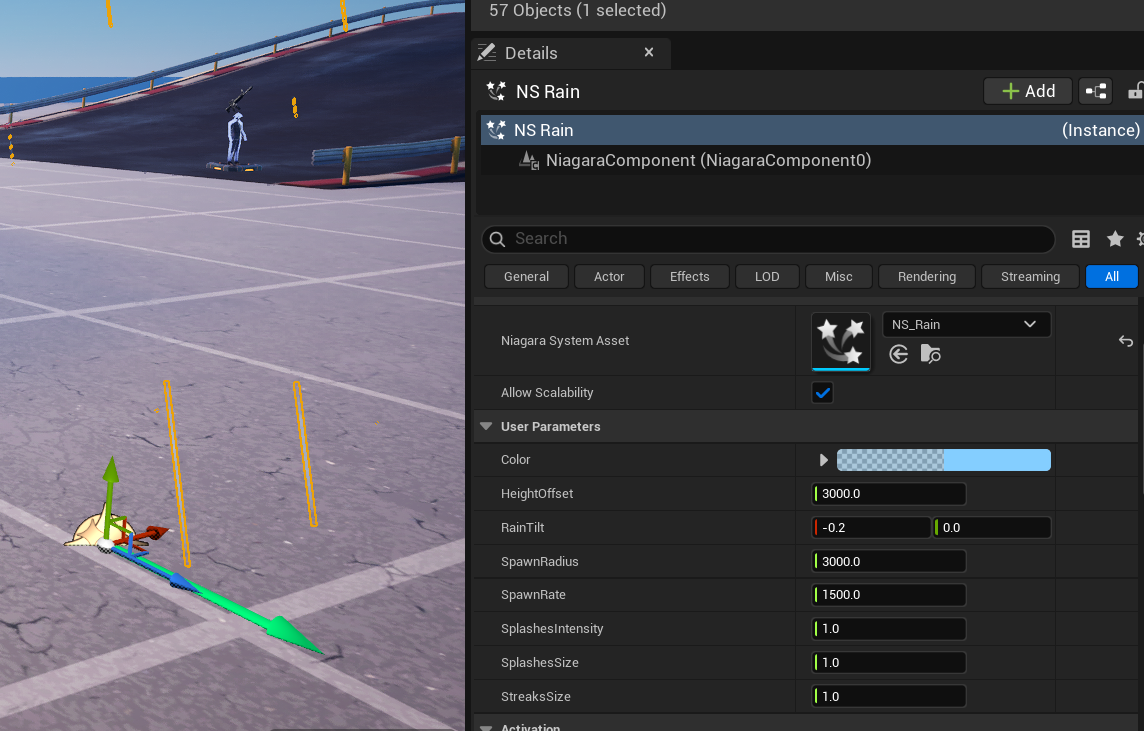Collapse the User Parameters section
Image resolution: width=1144 pixels, height=731 pixels.
point(486,426)
